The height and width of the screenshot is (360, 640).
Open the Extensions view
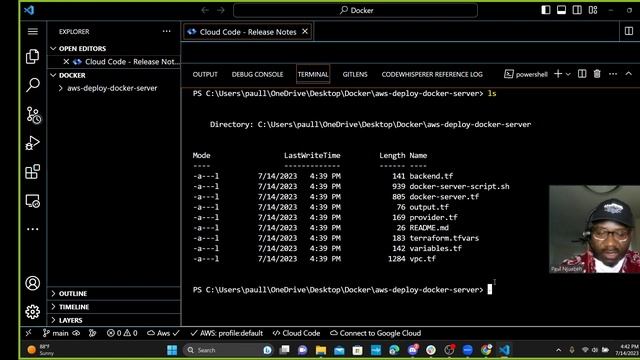pos(33,172)
